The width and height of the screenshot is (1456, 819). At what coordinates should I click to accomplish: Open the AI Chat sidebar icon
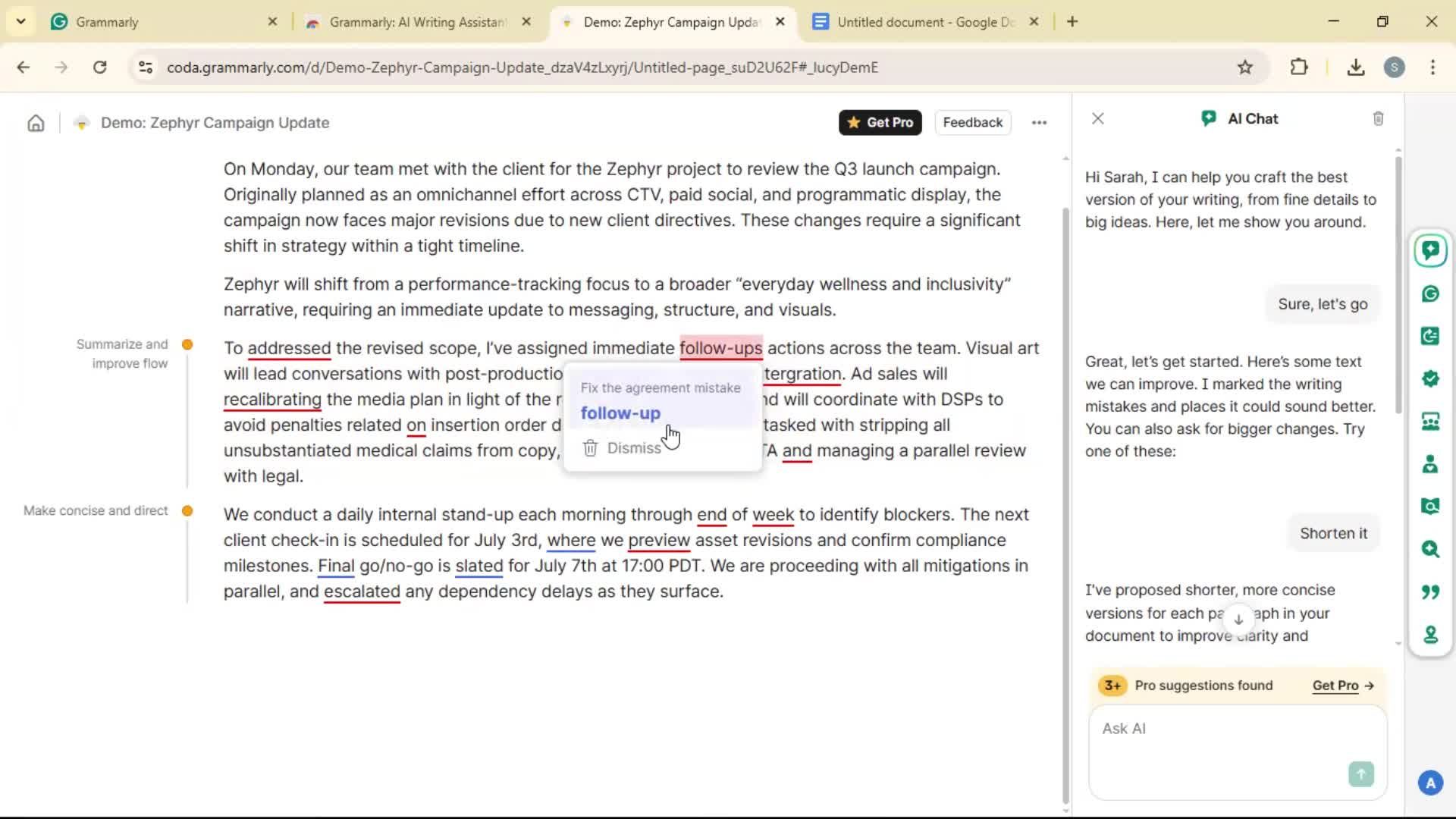coord(1430,251)
